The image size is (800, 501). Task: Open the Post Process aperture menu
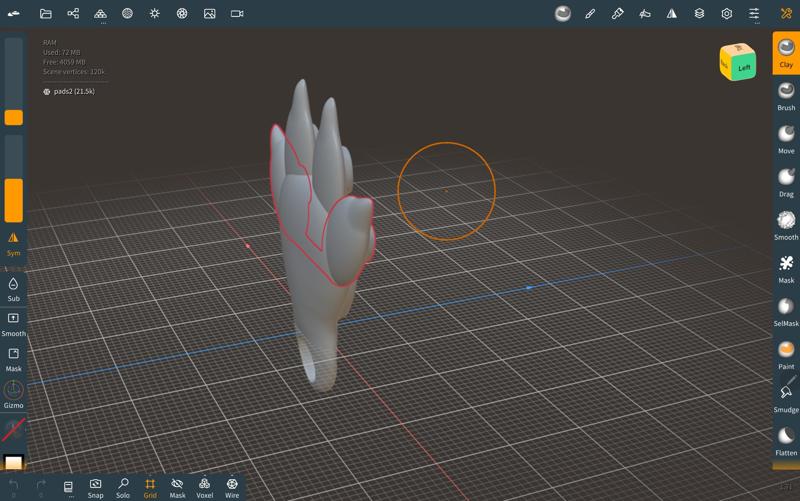tap(182, 14)
